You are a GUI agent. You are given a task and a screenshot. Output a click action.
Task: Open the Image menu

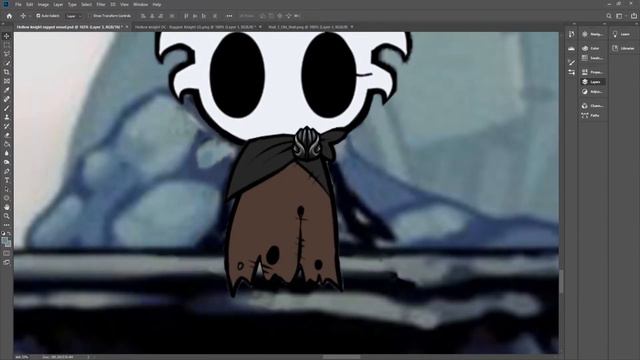coord(43,4)
